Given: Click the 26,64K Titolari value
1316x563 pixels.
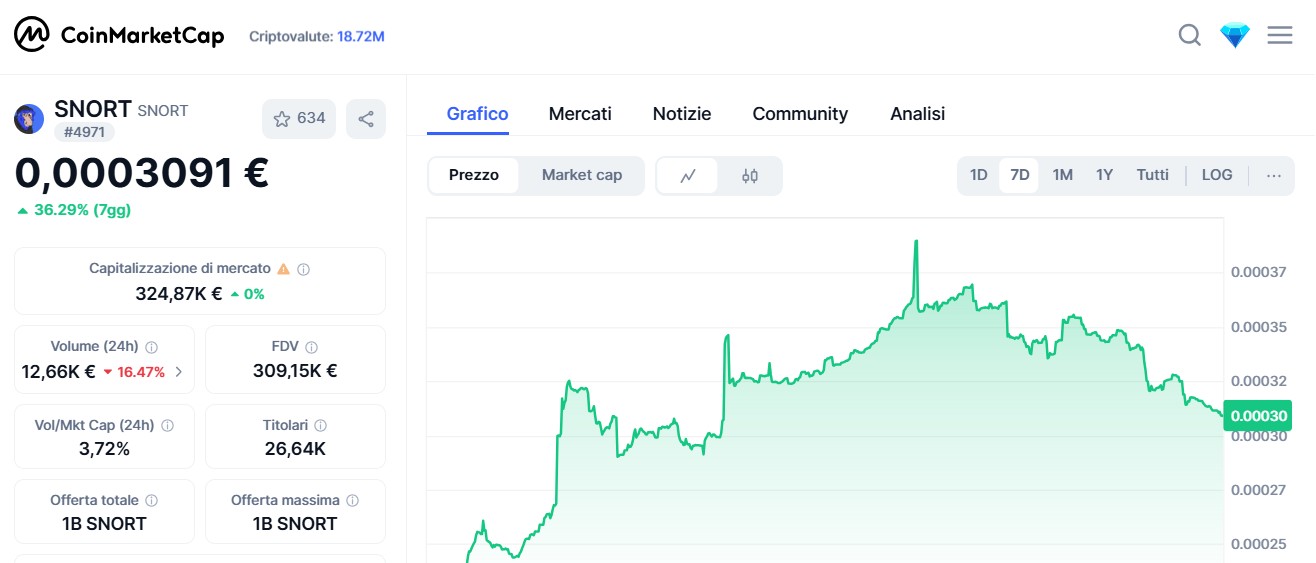Looking at the screenshot, I should point(295,449).
